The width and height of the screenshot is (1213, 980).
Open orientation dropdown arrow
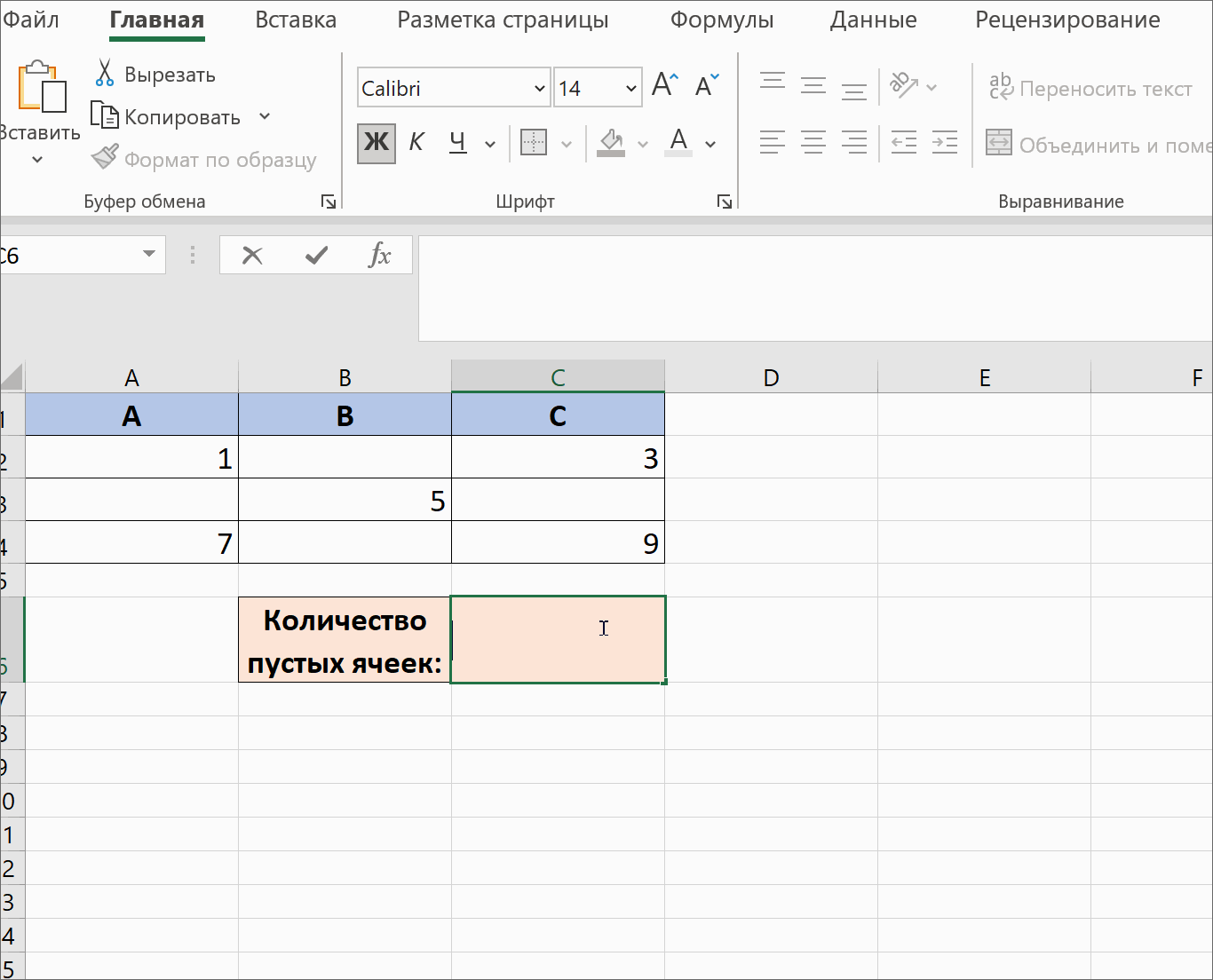click(932, 87)
